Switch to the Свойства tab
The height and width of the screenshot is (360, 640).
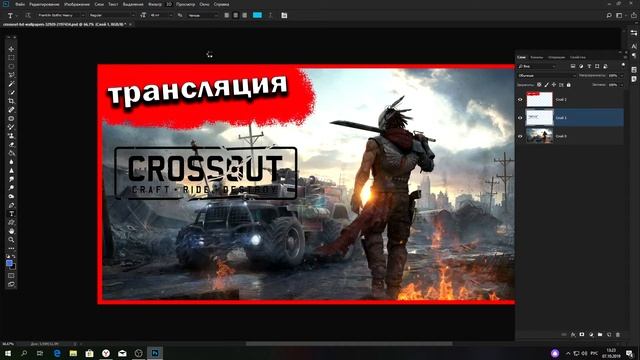click(578, 57)
